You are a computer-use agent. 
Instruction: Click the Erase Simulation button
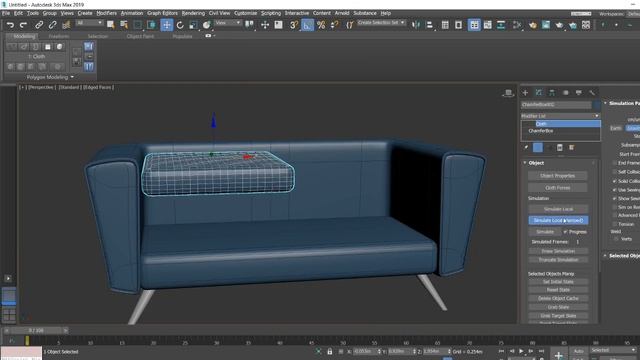click(x=558, y=251)
